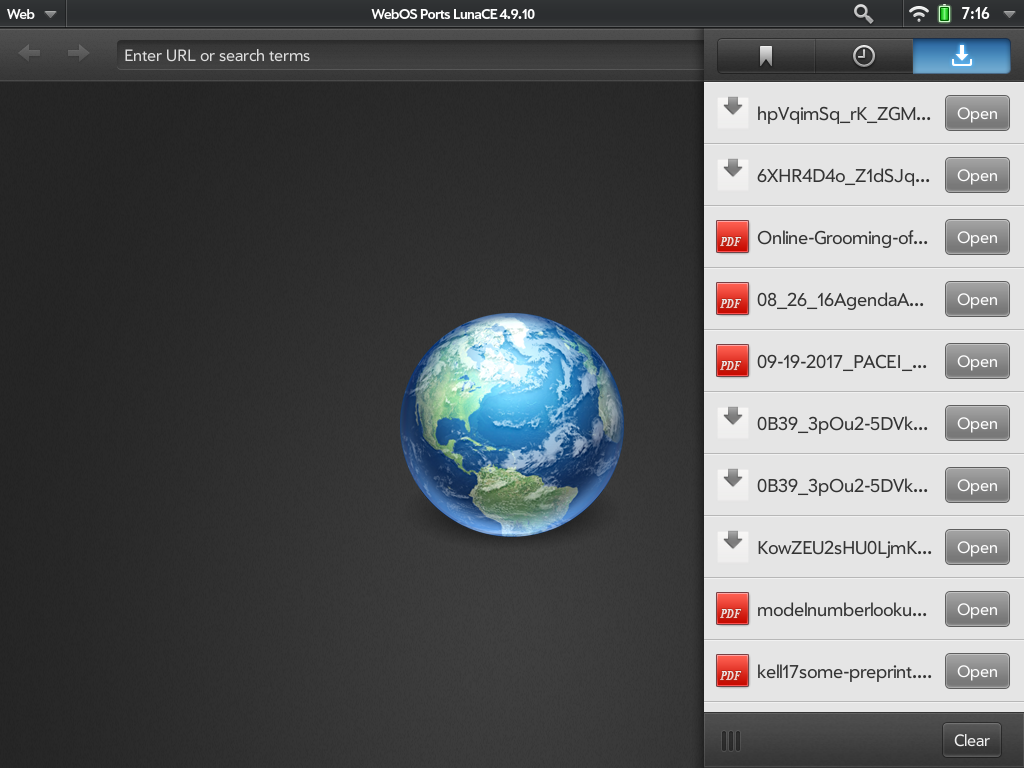Click the battery status icon

pos(944,14)
